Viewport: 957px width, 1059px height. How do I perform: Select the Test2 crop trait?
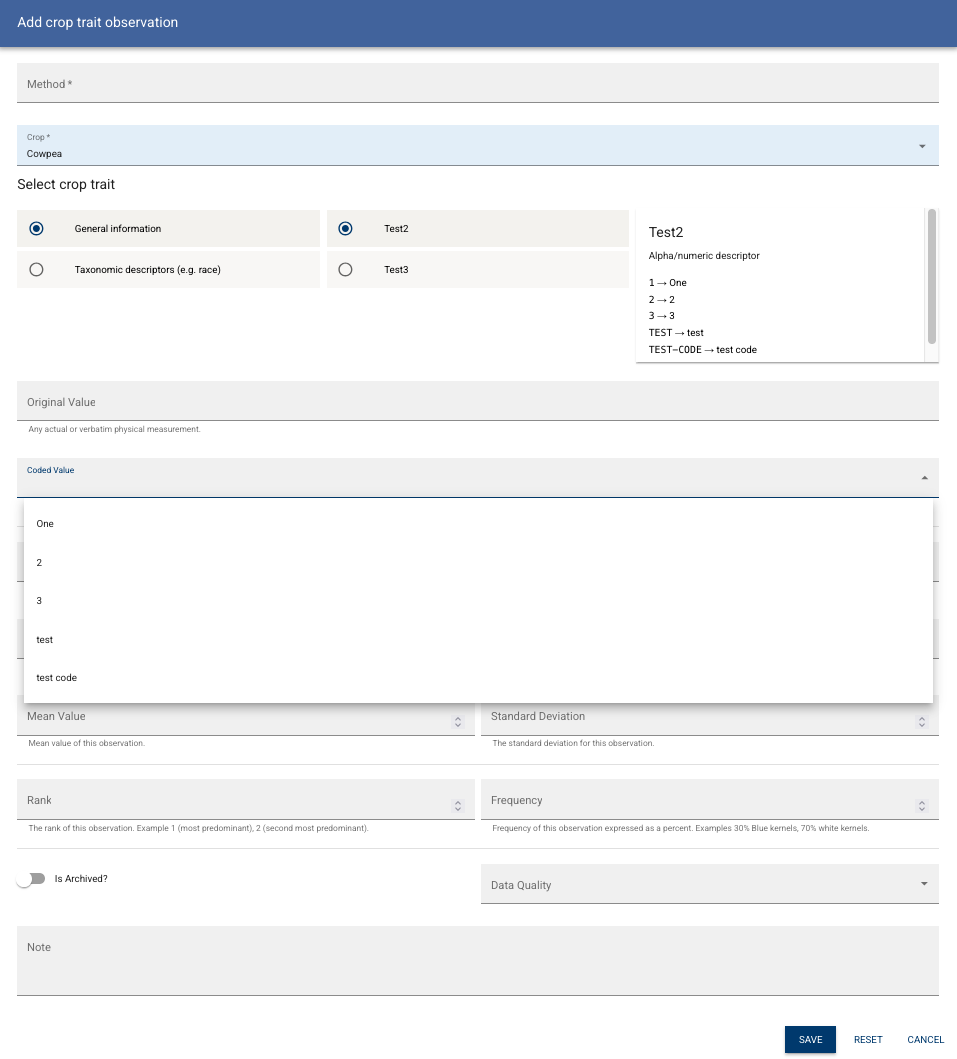tap(345, 228)
